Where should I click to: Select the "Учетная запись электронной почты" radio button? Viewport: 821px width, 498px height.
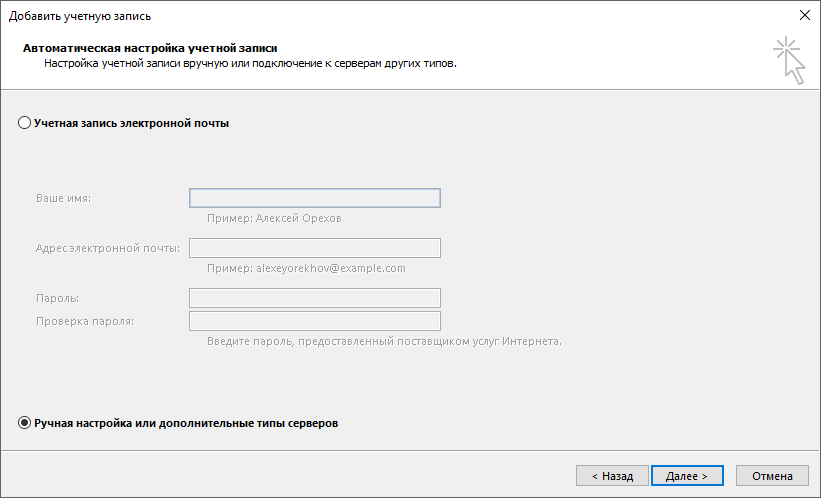[x=25, y=123]
